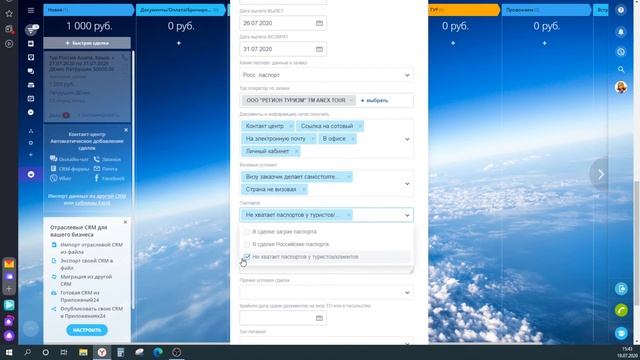
Task: Open 'Экспорт своей CRM в файл' link
Action: pos(87,264)
